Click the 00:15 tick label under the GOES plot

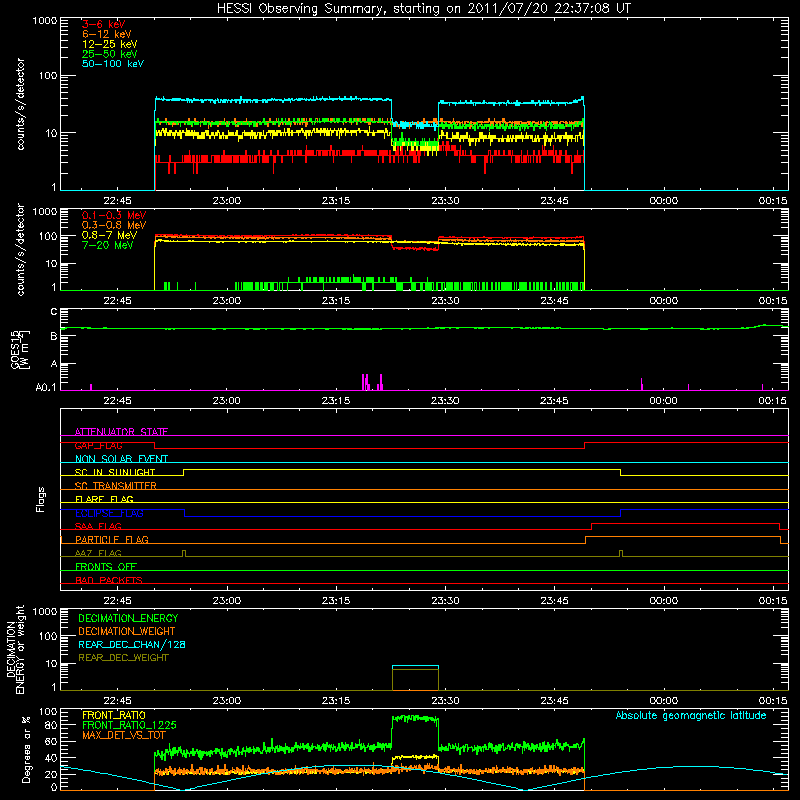coord(773,401)
